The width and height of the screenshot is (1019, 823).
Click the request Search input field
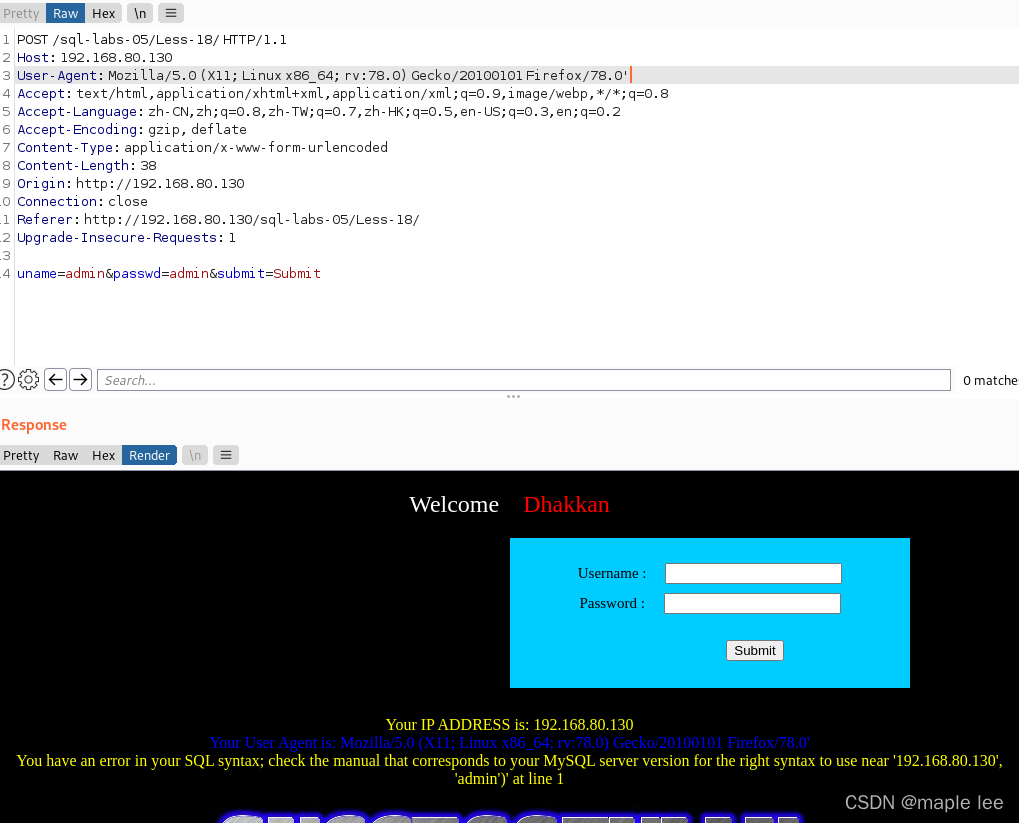coord(524,380)
